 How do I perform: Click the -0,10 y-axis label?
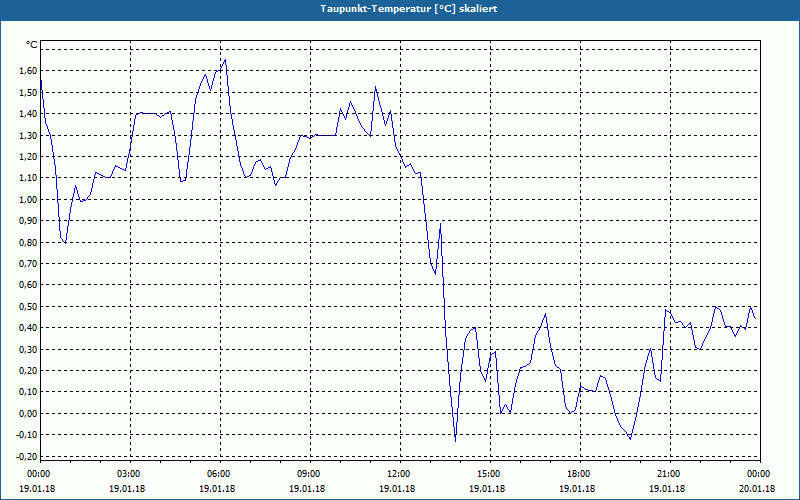(28, 435)
